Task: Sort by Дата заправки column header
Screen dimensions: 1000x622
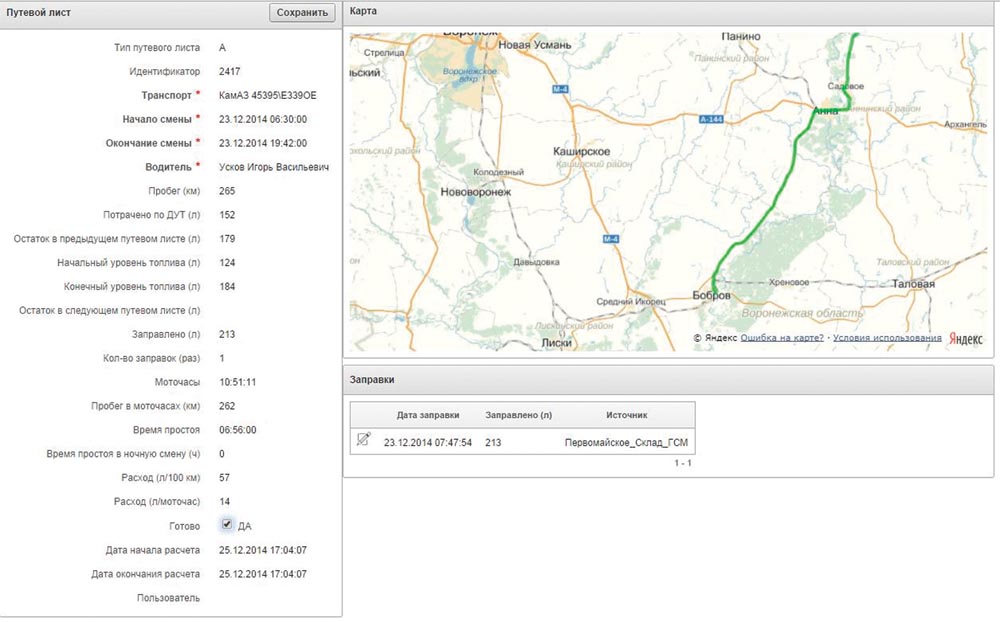Action: click(x=427, y=414)
